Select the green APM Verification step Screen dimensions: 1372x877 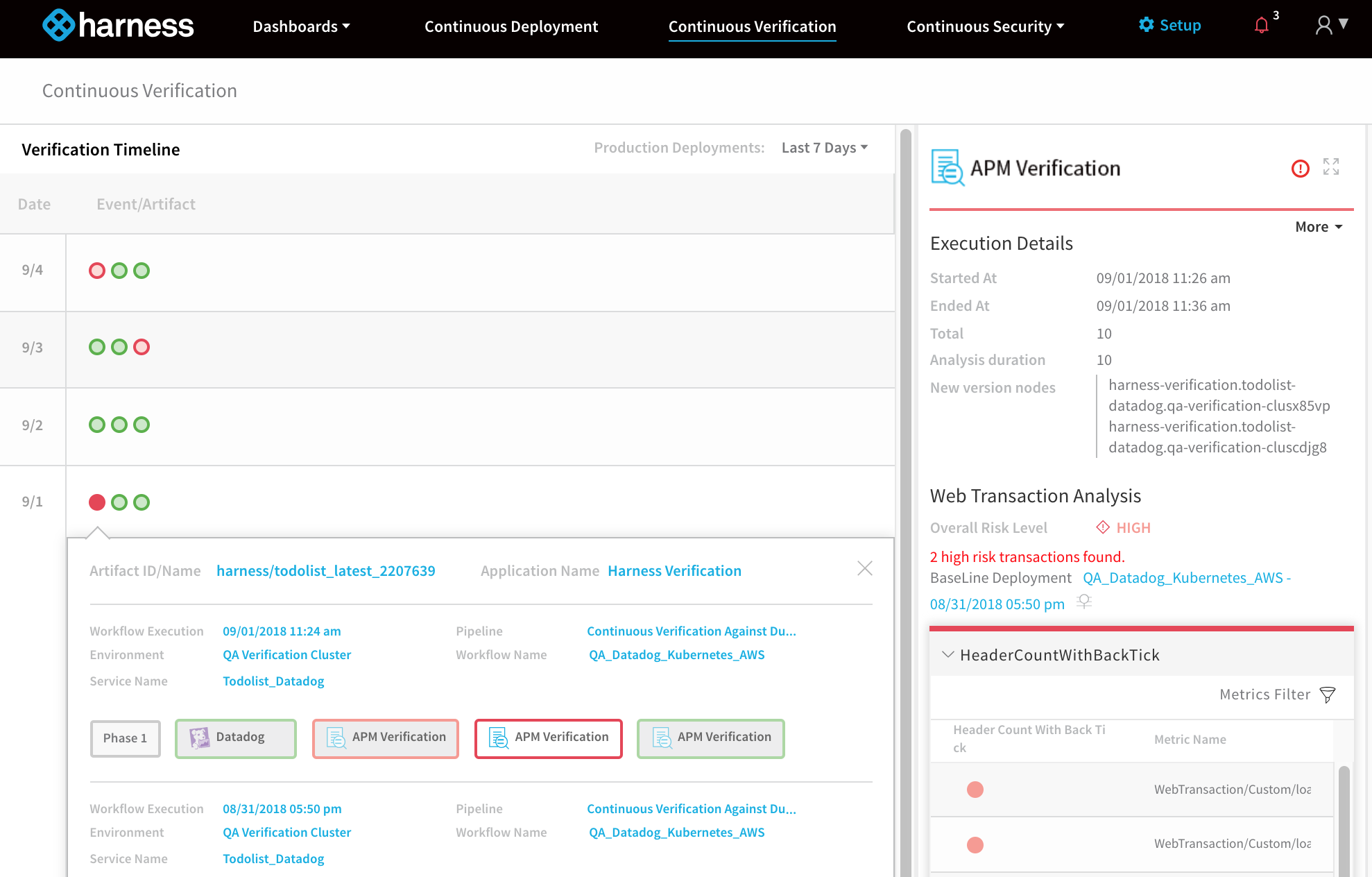click(711, 738)
